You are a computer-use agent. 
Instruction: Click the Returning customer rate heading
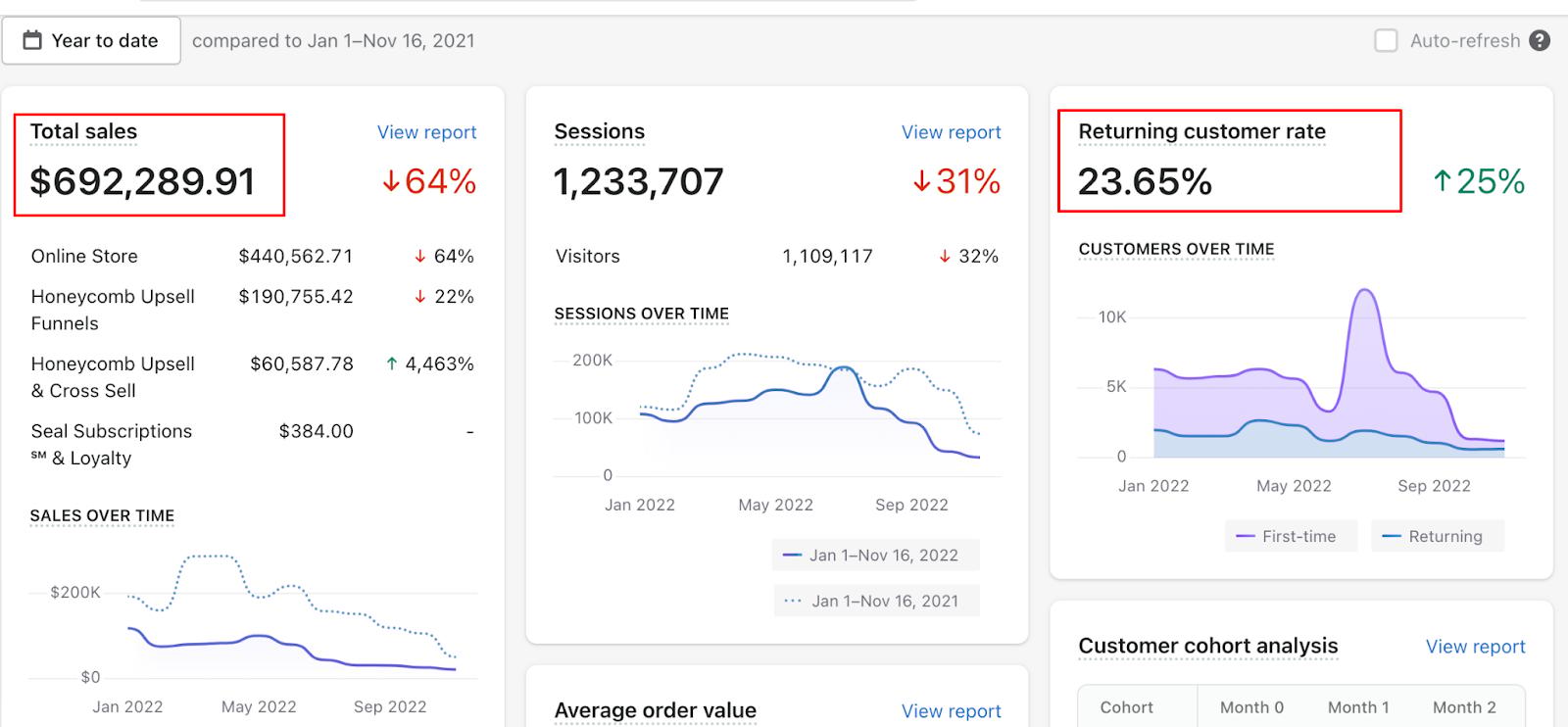(1201, 131)
